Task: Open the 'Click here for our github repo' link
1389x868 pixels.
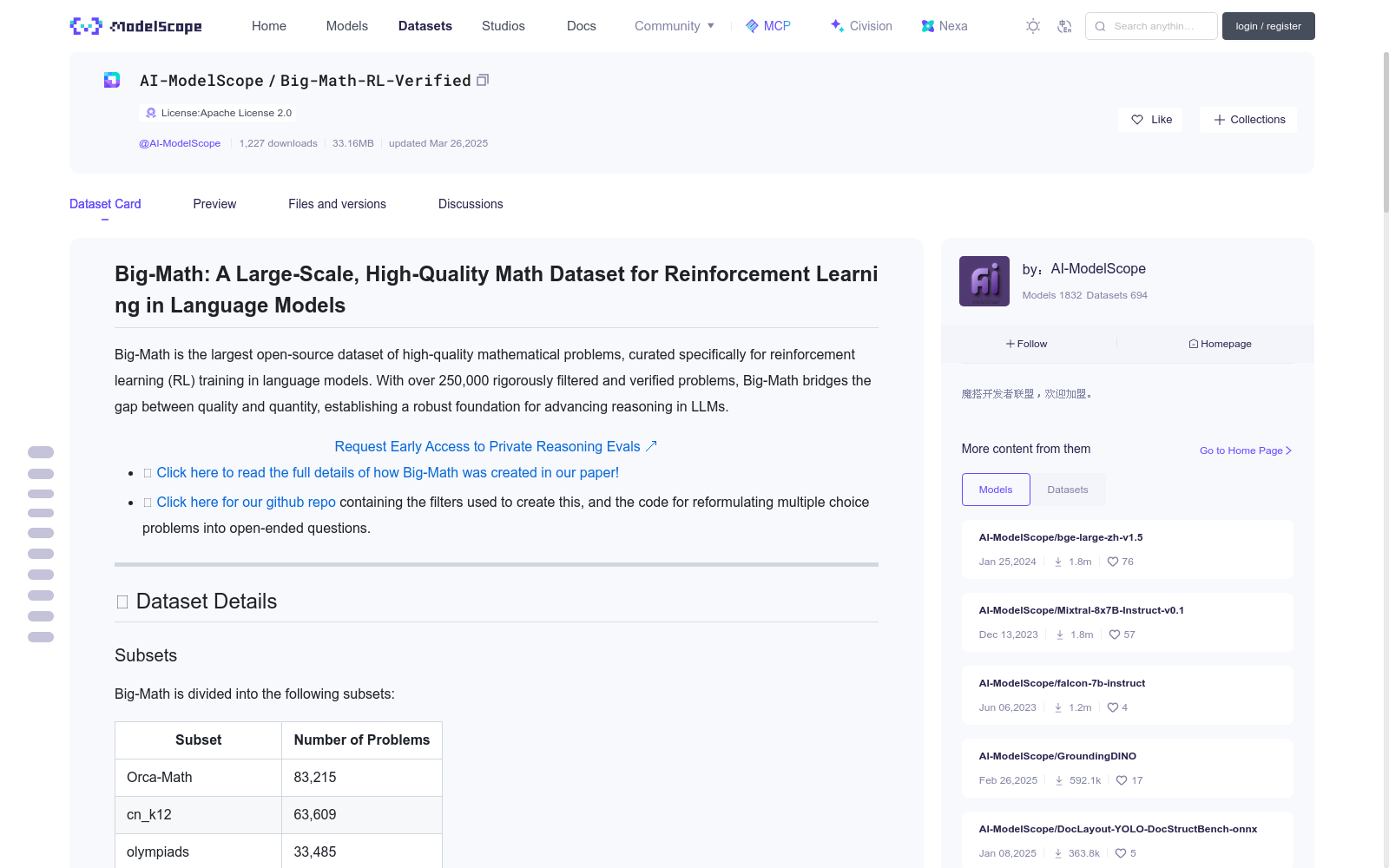Action: tap(246, 502)
